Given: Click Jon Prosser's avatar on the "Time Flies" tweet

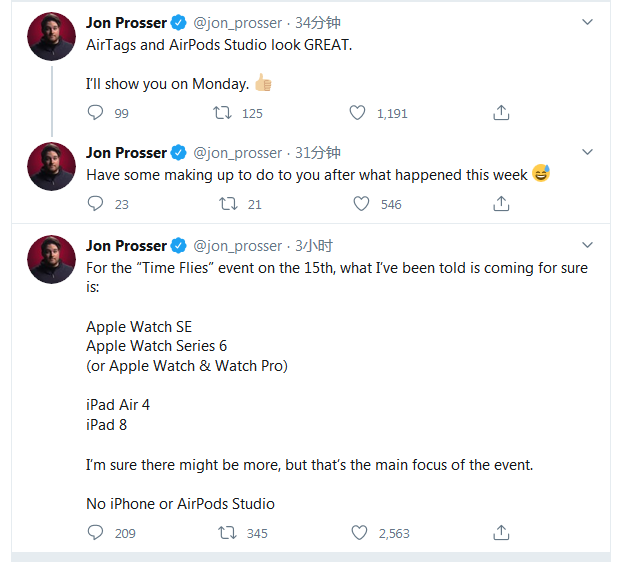Looking at the screenshot, I should pyautogui.click(x=51, y=260).
